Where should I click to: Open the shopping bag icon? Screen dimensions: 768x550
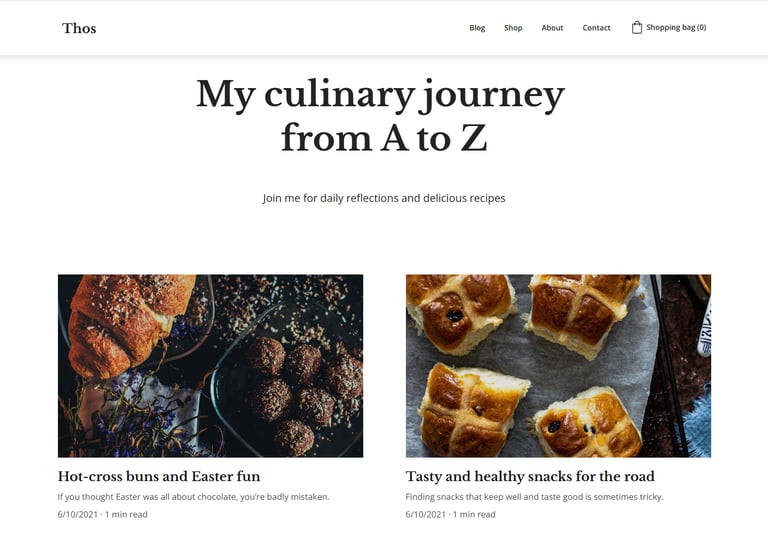pos(637,28)
